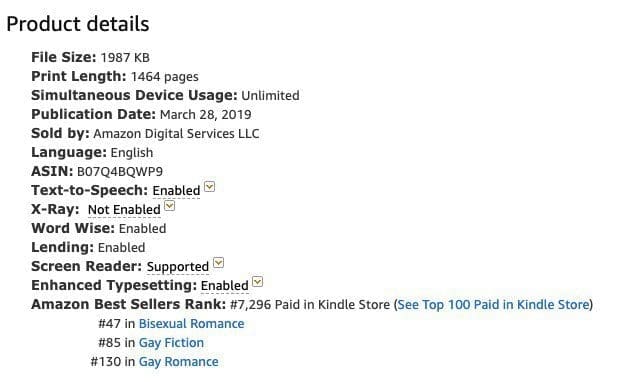The width and height of the screenshot is (636, 382).
Task: Open the X-Ray info arrow icon
Action: pyautogui.click(x=170, y=206)
